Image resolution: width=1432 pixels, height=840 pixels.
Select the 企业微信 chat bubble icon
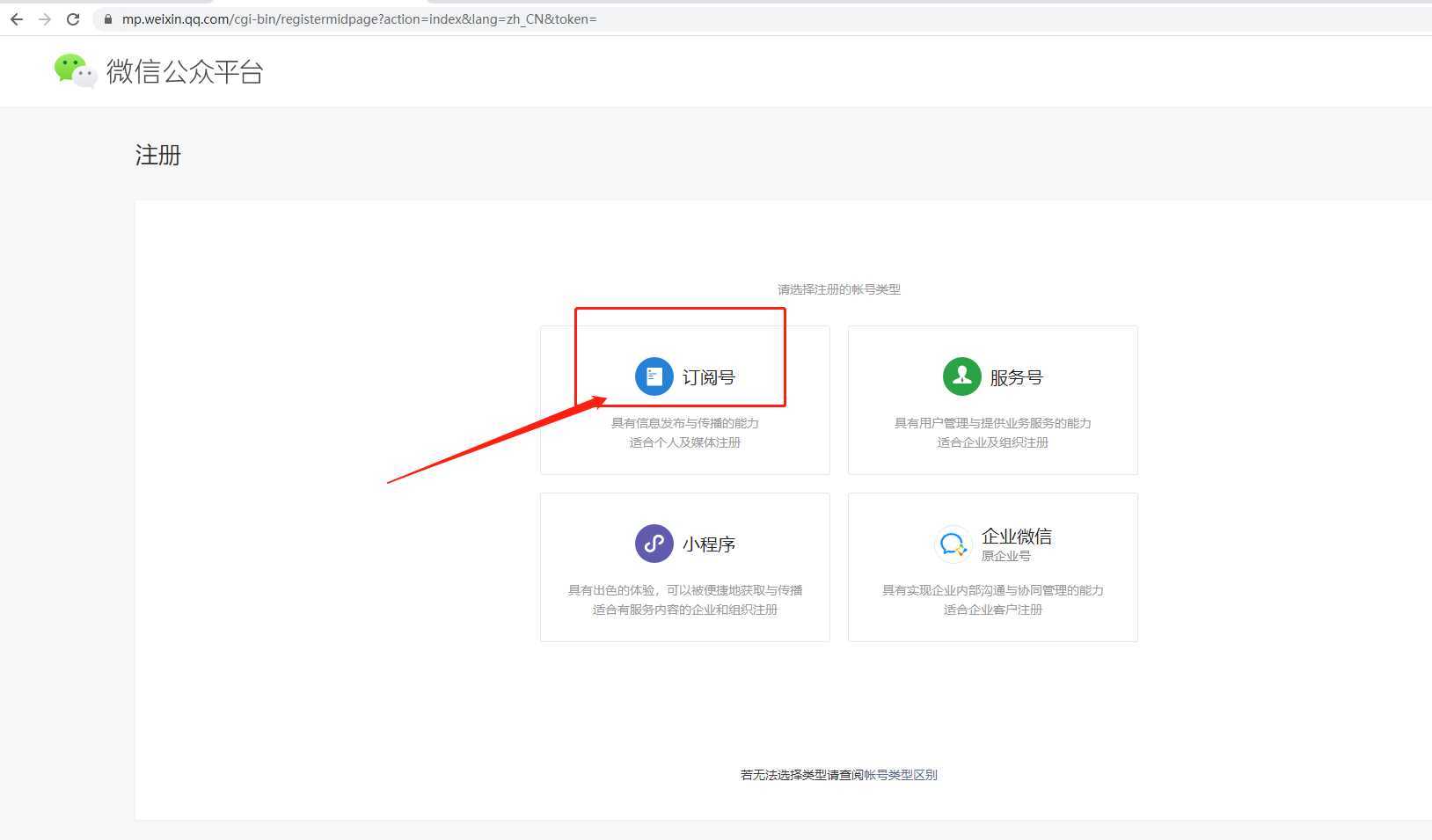953,544
